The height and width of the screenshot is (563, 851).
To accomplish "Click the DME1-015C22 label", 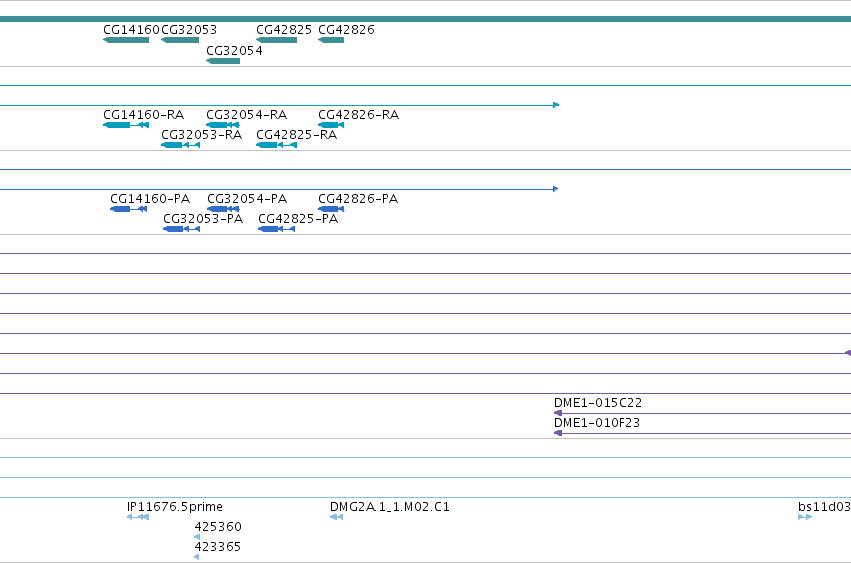I will 598,403.
